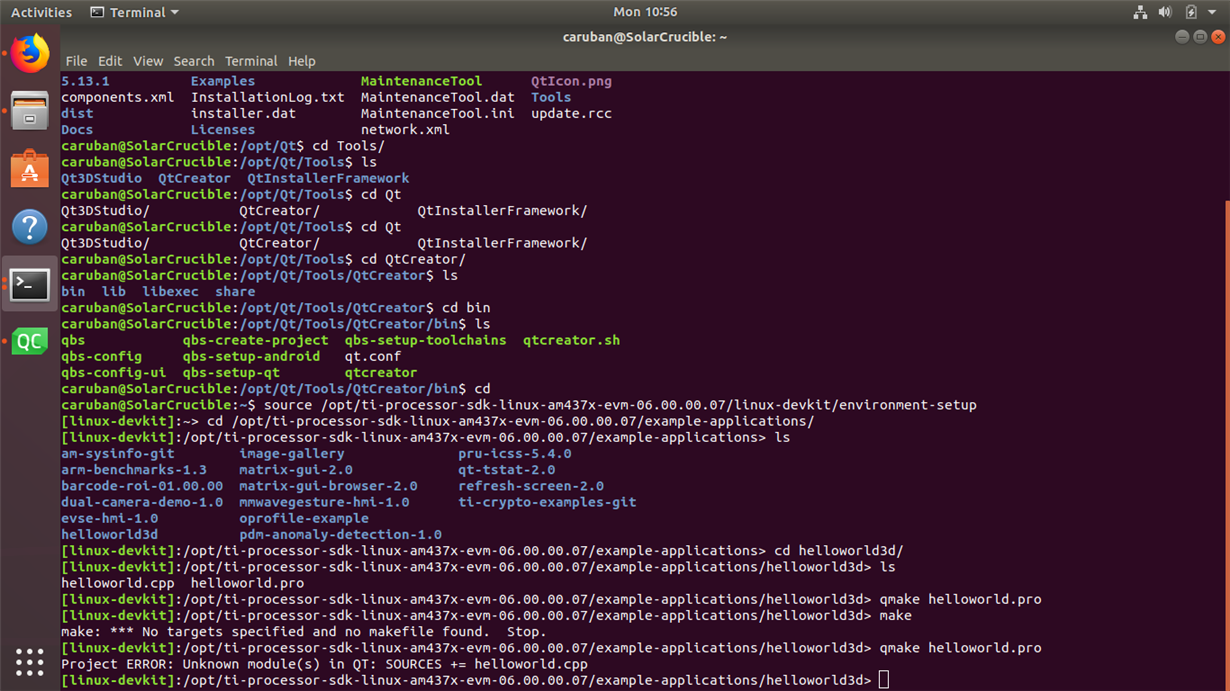Click the text 'QtIcon.png'

[571, 81]
